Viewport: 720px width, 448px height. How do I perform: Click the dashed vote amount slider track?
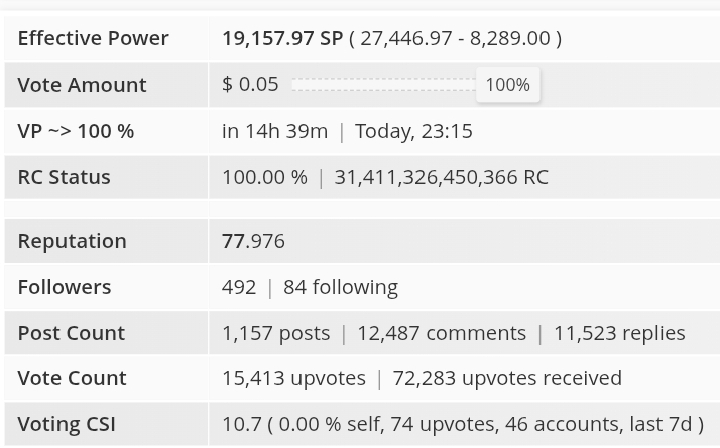384,84
